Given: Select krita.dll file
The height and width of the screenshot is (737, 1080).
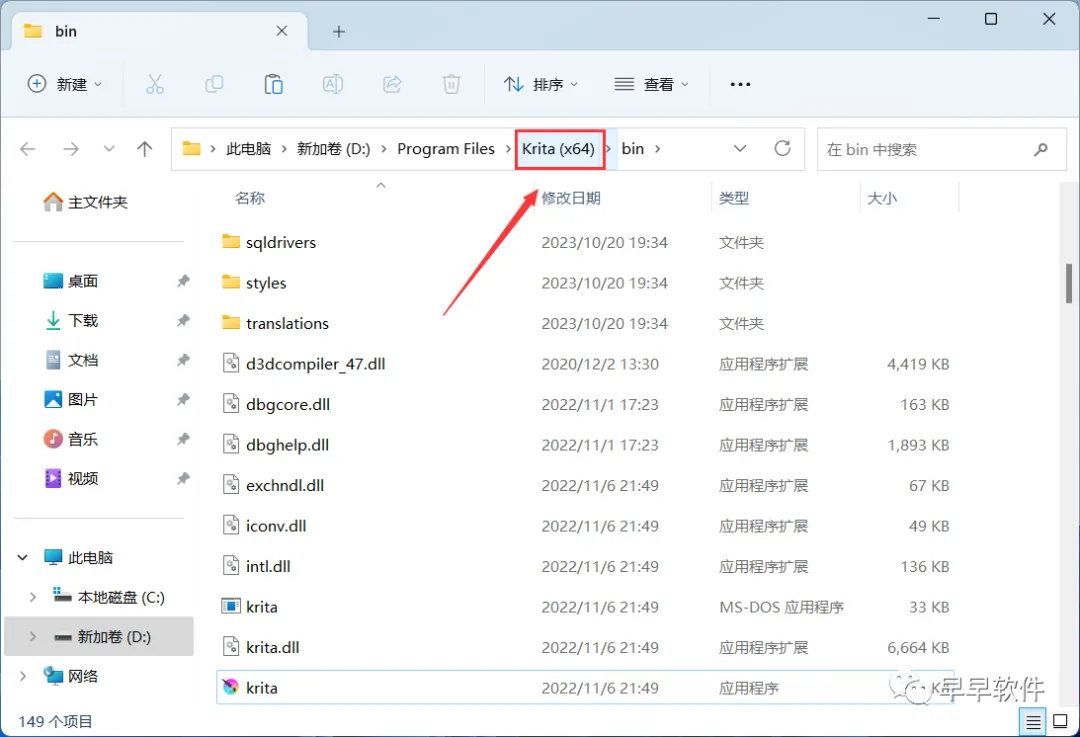Looking at the screenshot, I should point(585,647).
